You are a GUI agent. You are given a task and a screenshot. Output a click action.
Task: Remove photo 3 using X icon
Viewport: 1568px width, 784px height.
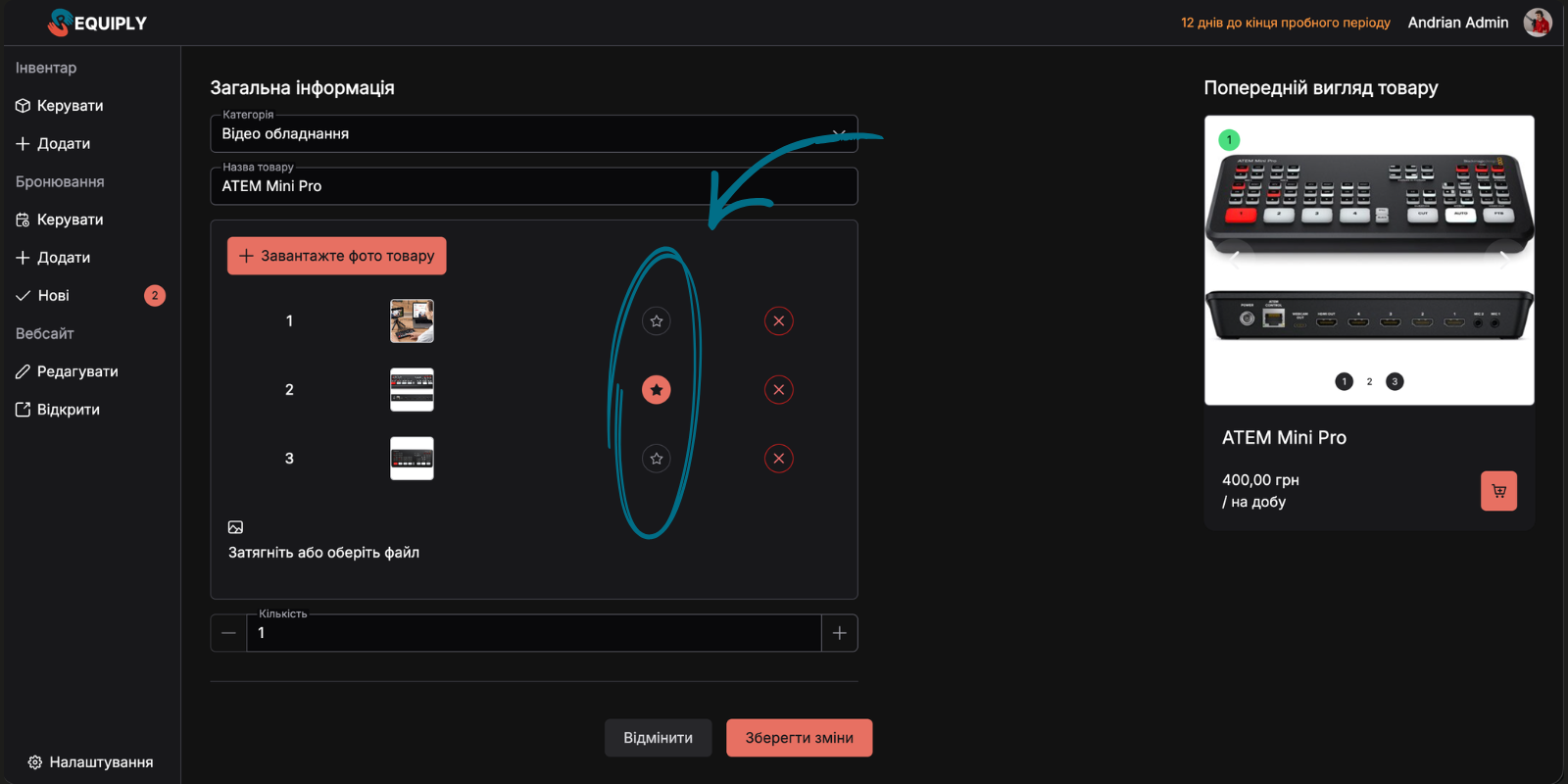tap(778, 459)
